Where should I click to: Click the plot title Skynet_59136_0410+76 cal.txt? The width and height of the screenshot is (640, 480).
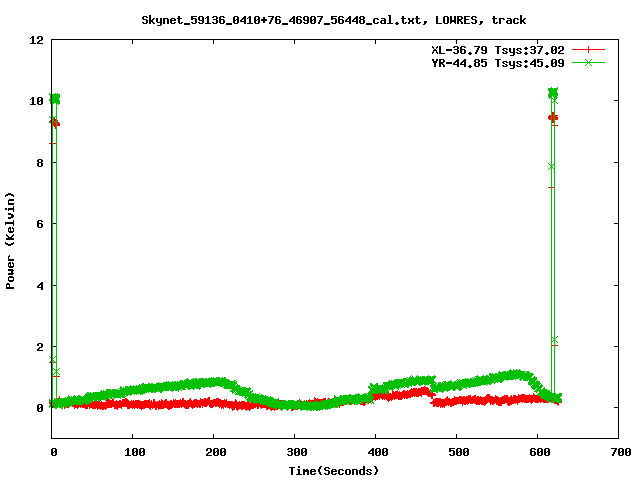[x=333, y=20]
